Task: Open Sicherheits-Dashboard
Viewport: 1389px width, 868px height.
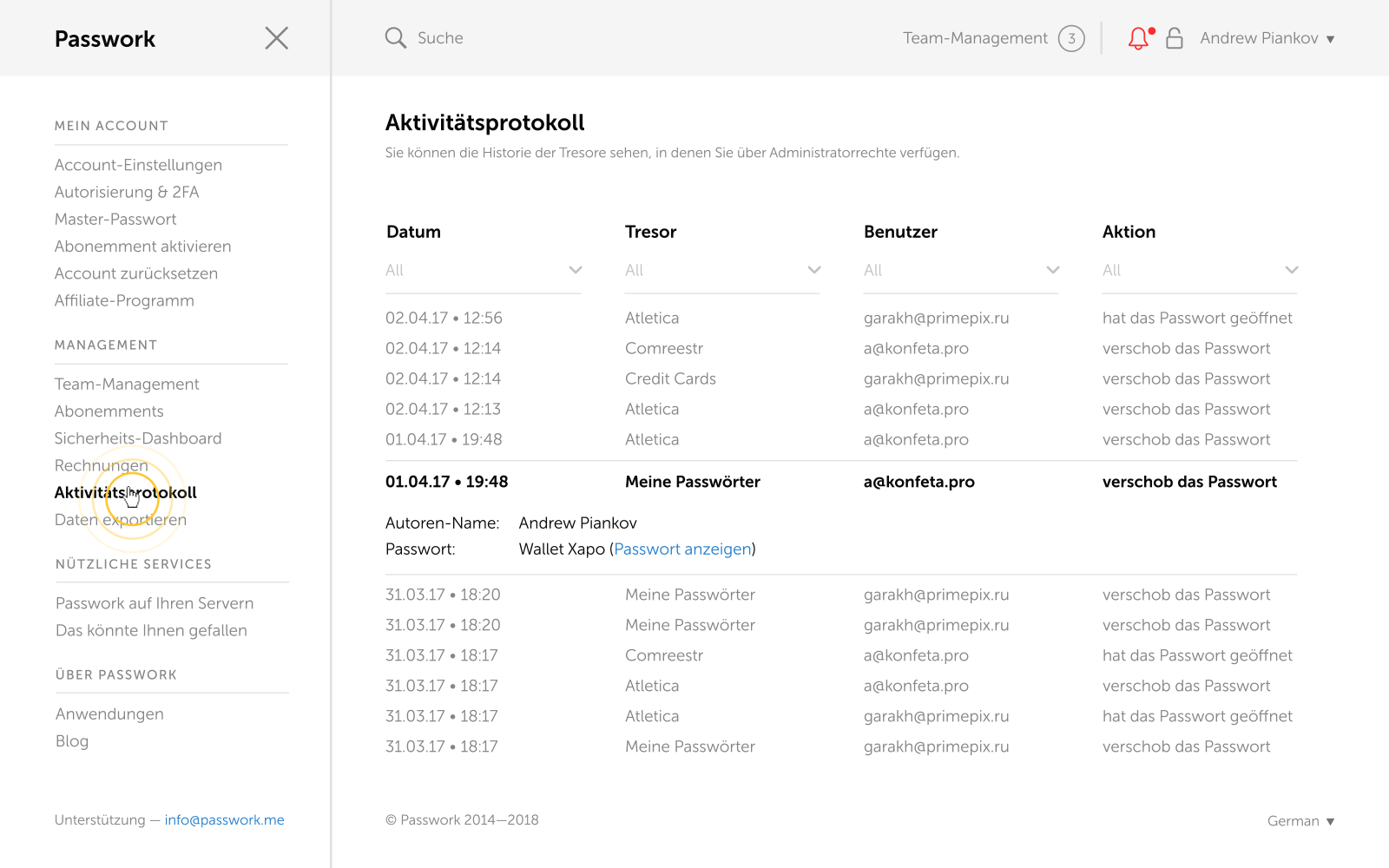Action: 138,438
